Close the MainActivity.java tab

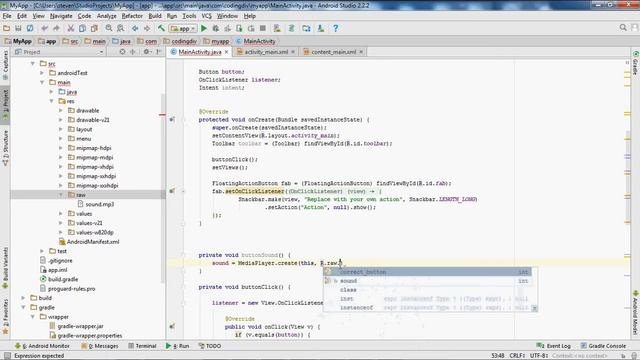pos(227,52)
